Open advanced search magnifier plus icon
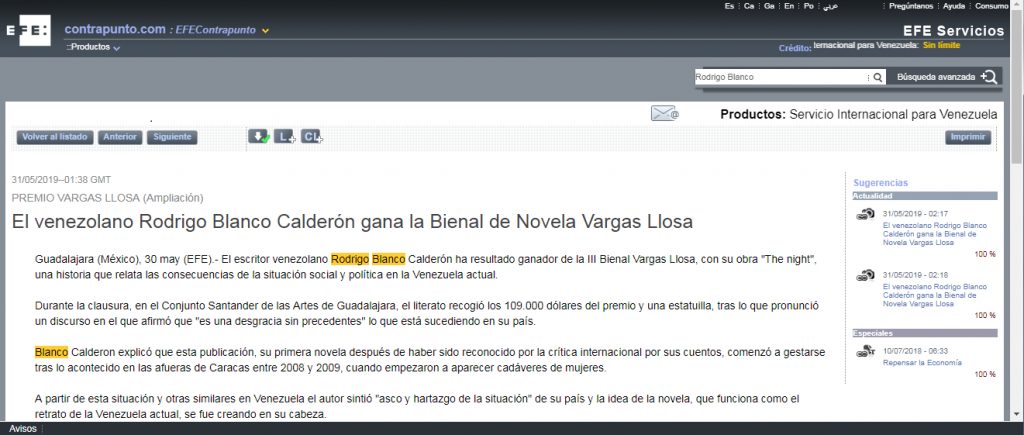This screenshot has height=435, width=1024. pyautogui.click(x=989, y=77)
